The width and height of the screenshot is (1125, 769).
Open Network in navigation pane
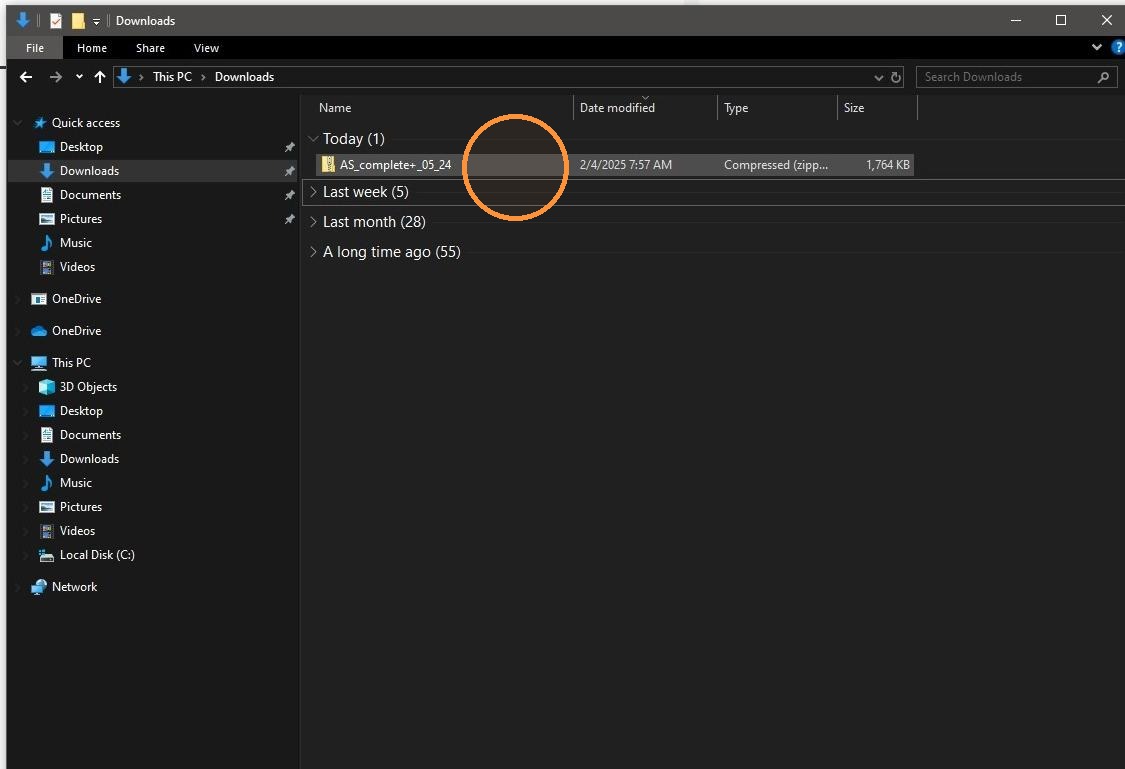tap(74, 587)
